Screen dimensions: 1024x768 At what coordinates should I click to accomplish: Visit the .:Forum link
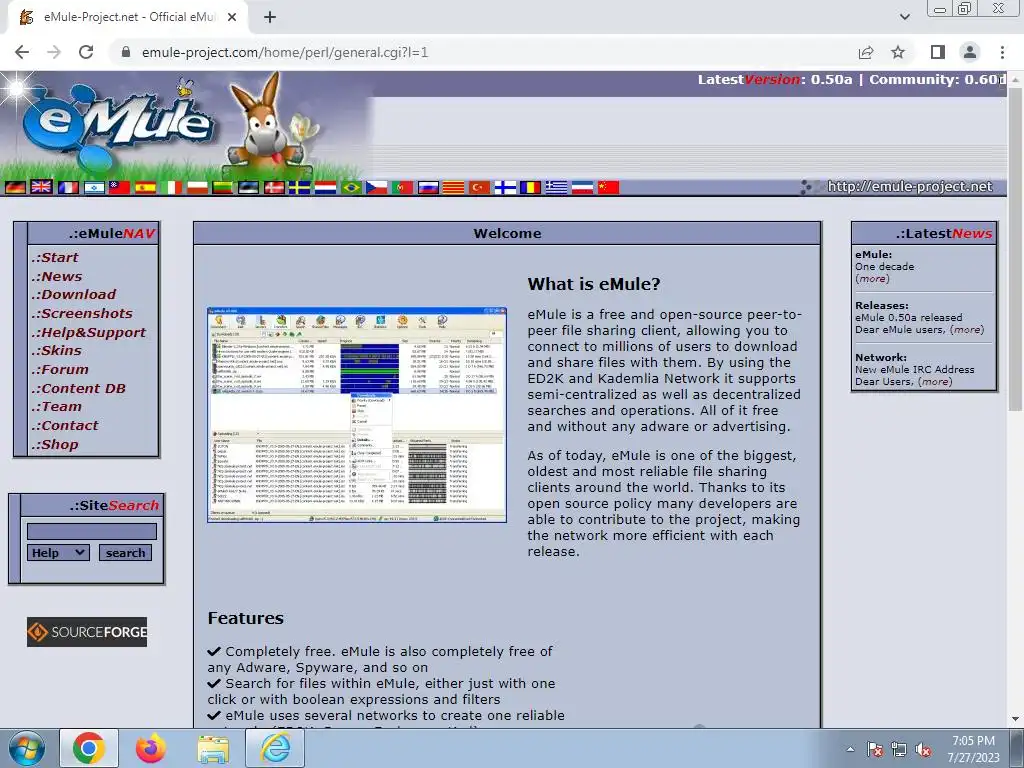coord(60,370)
